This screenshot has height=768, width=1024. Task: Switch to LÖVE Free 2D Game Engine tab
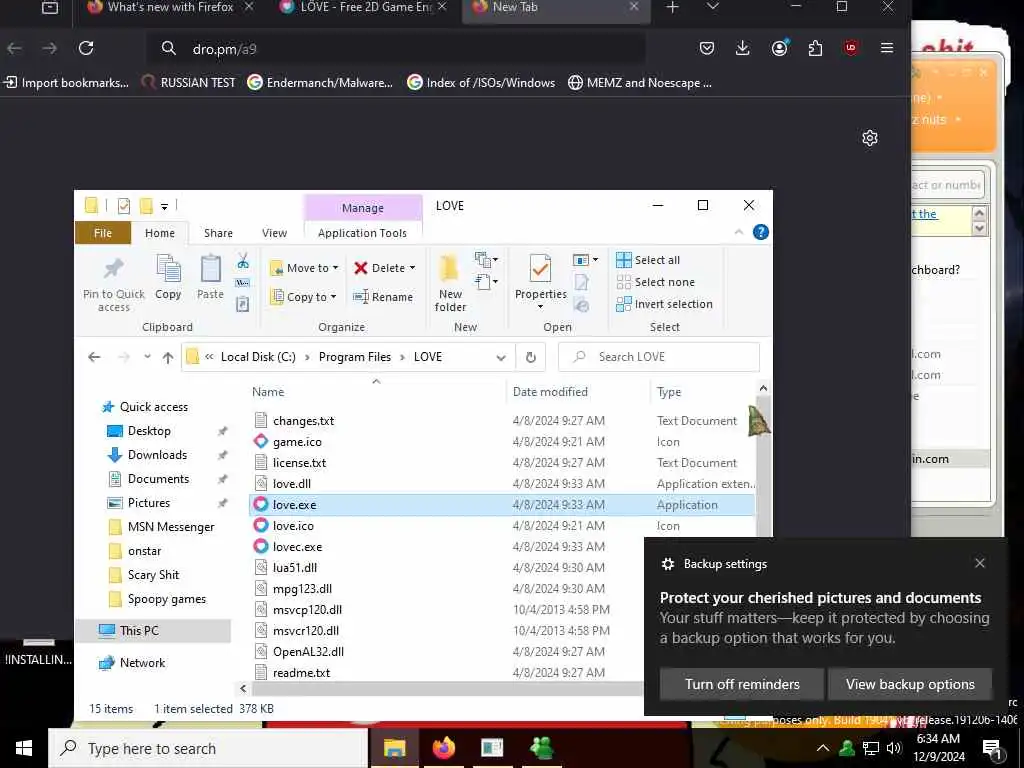click(364, 7)
